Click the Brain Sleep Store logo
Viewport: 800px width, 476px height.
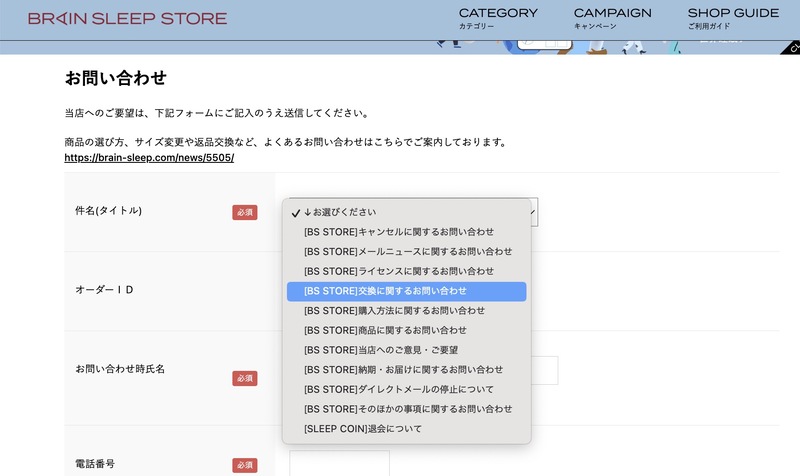(x=127, y=18)
